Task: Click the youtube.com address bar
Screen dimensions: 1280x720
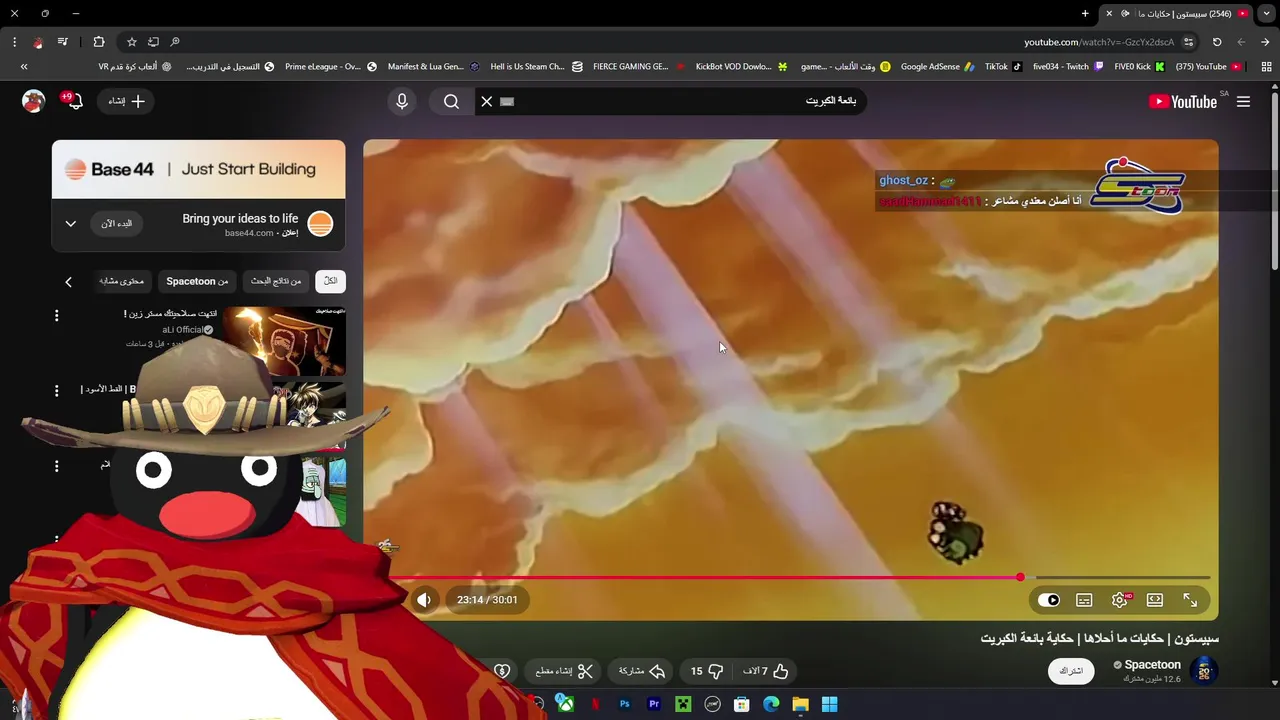Action: [1099, 42]
